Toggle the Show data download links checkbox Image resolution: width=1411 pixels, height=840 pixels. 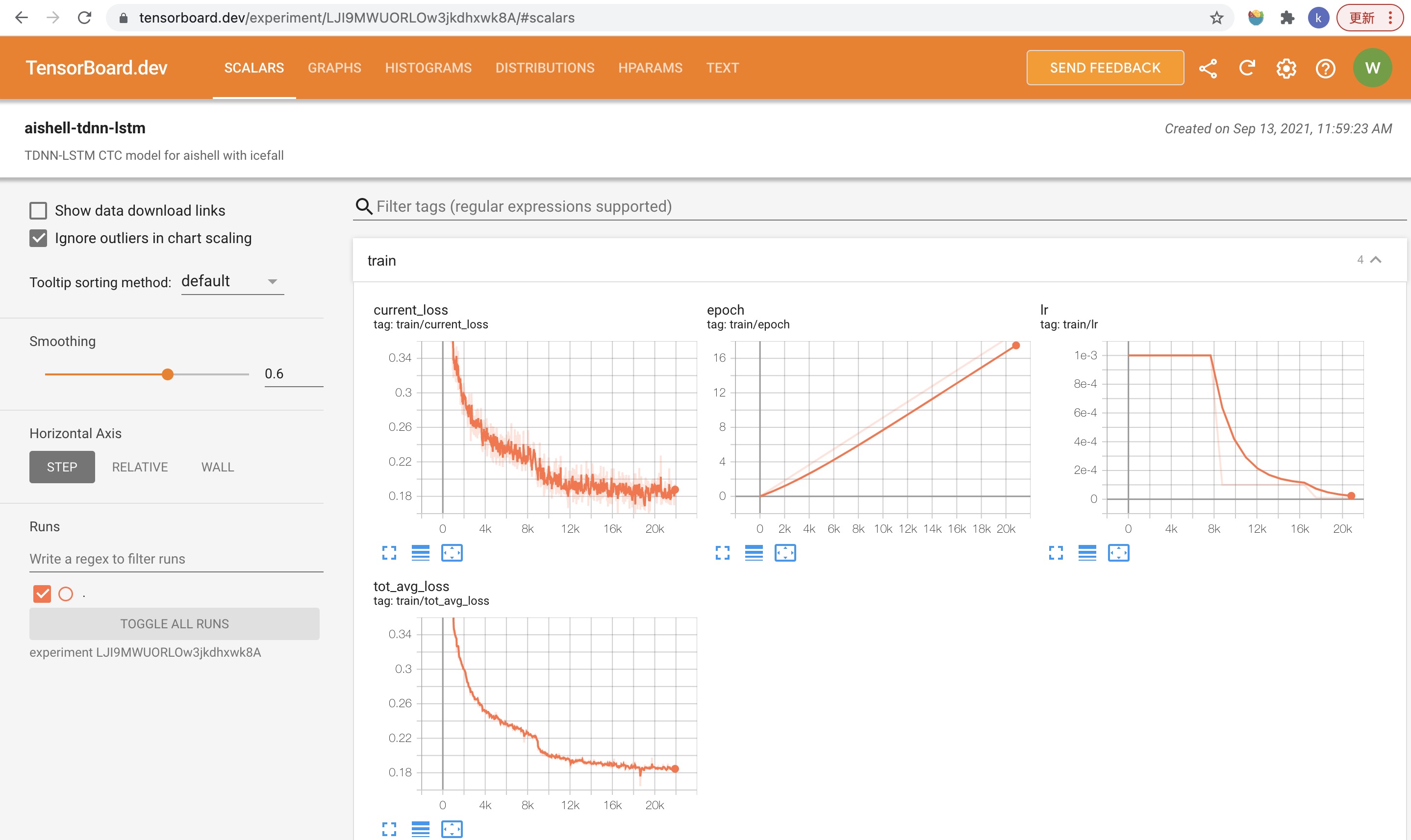tap(38, 210)
